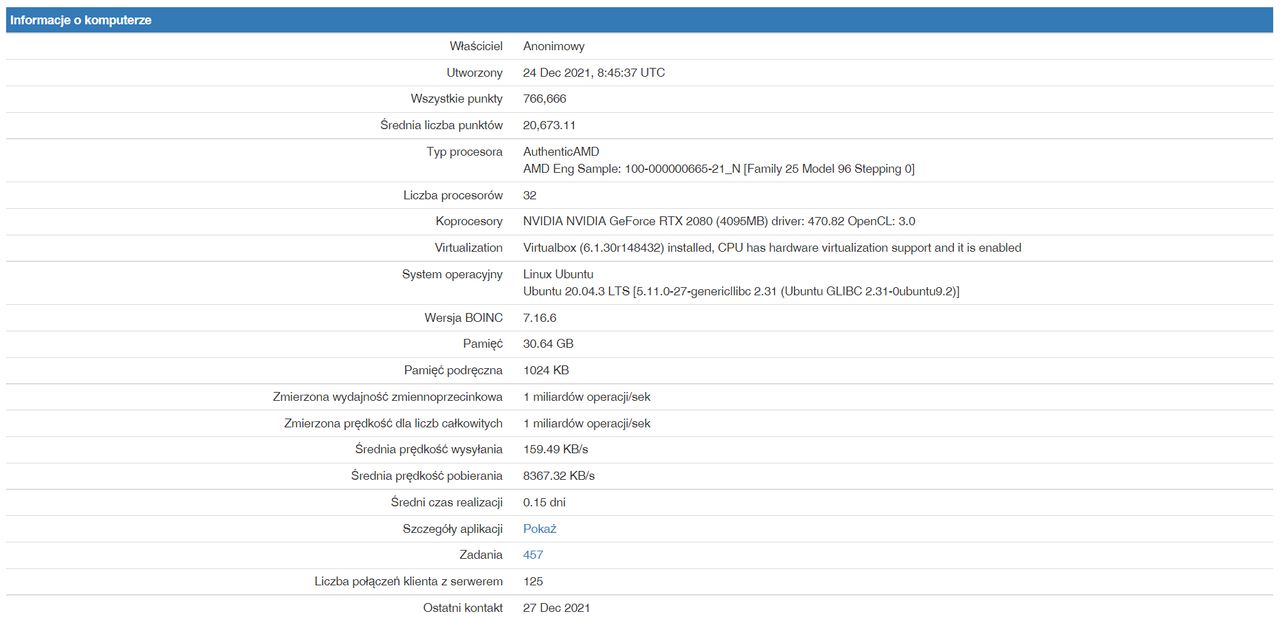Select owner value Anonimowy
Viewport: 1280px width, 626px height.
(x=554, y=46)
